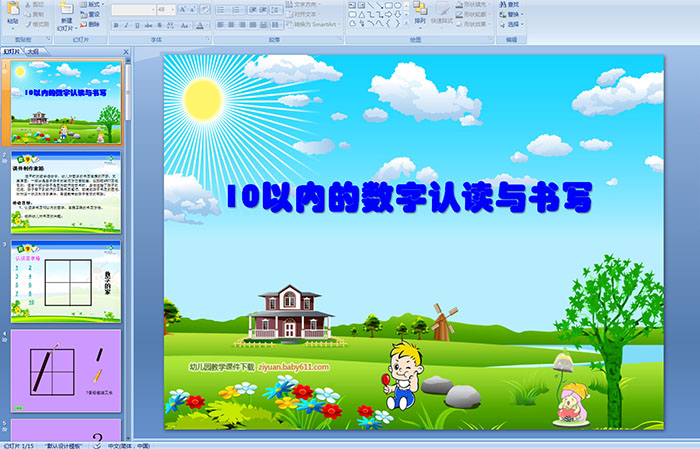
Task: Clear all formatting with the eraser icon
Action: click(205, 9)
